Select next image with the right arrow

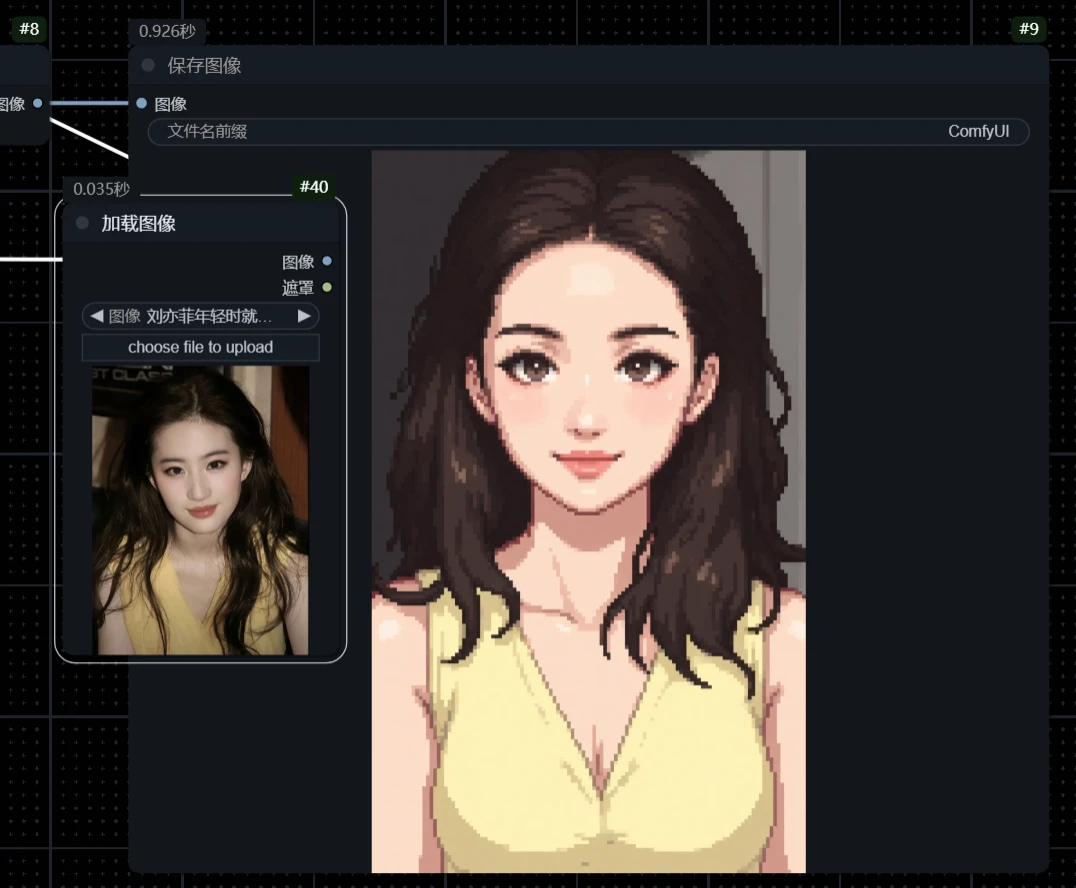304,315
